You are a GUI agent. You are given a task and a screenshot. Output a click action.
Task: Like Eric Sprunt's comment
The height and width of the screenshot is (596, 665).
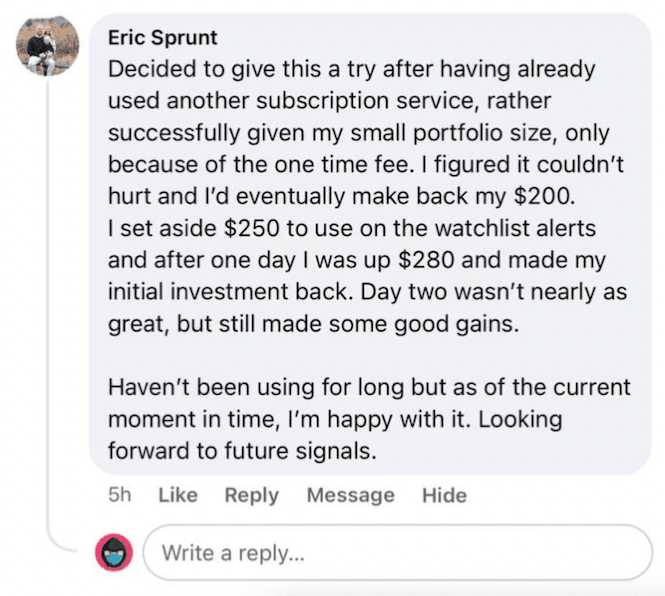pyautogui.click(x=178, y=495)
